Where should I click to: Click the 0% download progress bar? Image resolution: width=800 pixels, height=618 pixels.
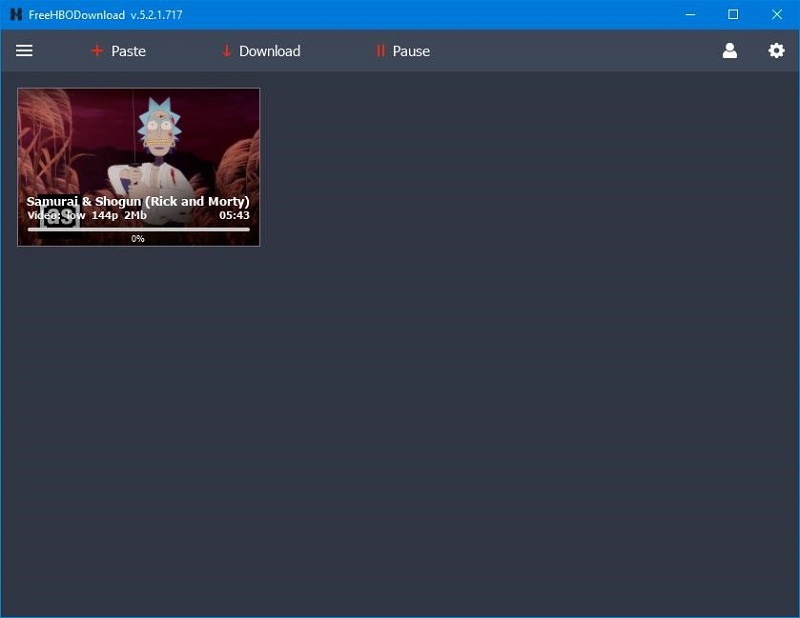click(138, 230)
